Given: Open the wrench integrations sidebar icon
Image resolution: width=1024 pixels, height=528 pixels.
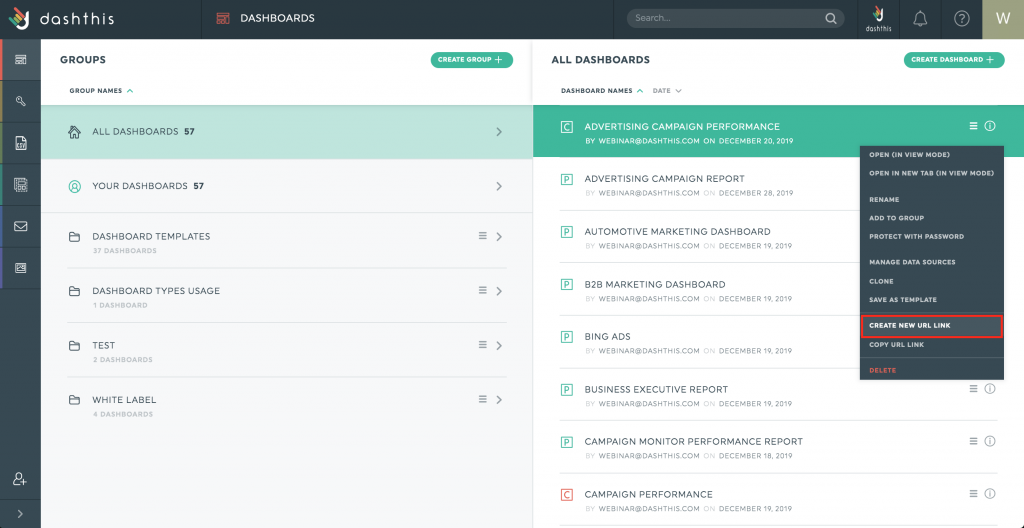Looking at the screenshot, I should coord(21,101).
